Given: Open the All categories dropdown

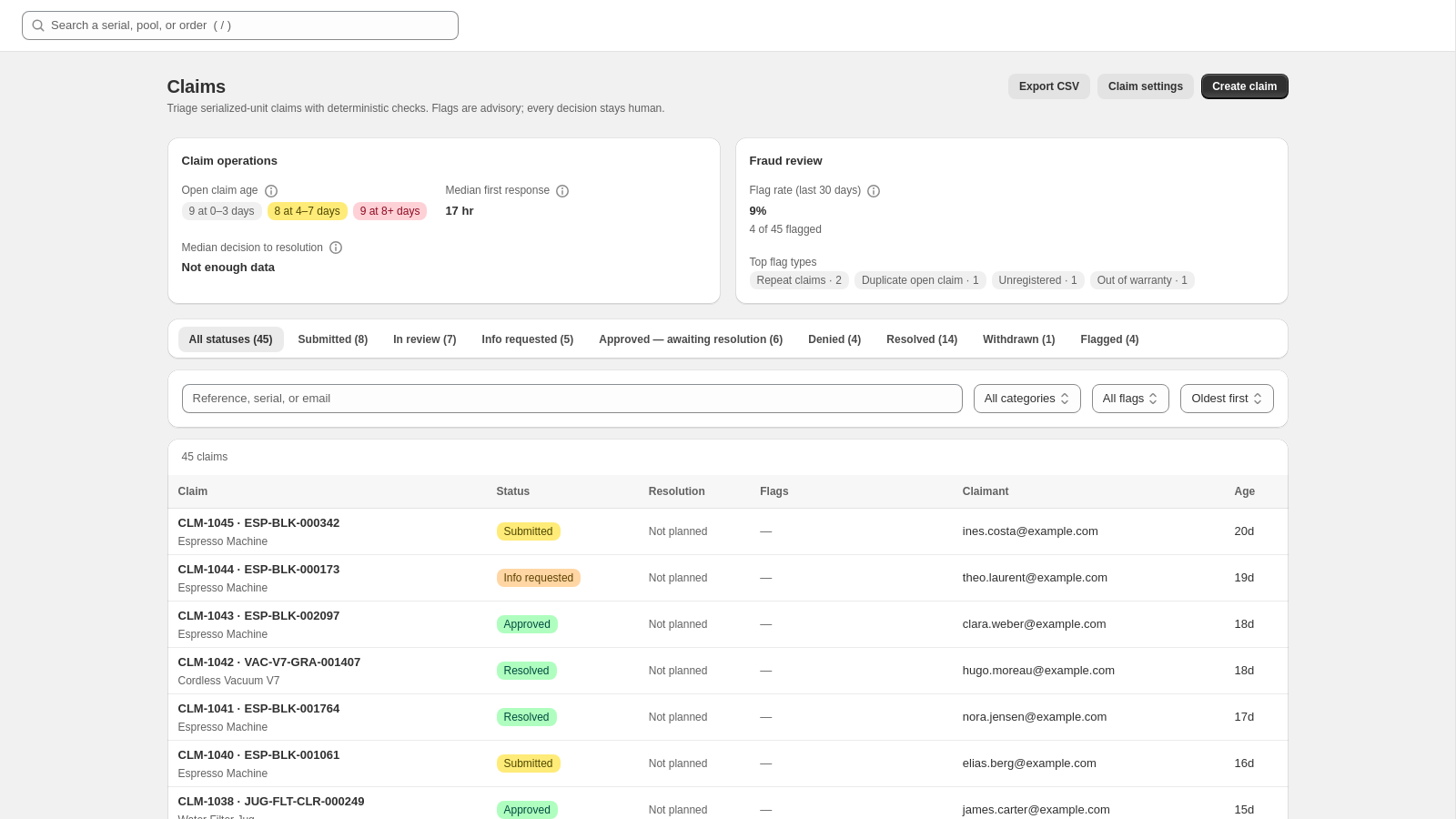Looking at the screenshot, I should tap(1026, 399).
